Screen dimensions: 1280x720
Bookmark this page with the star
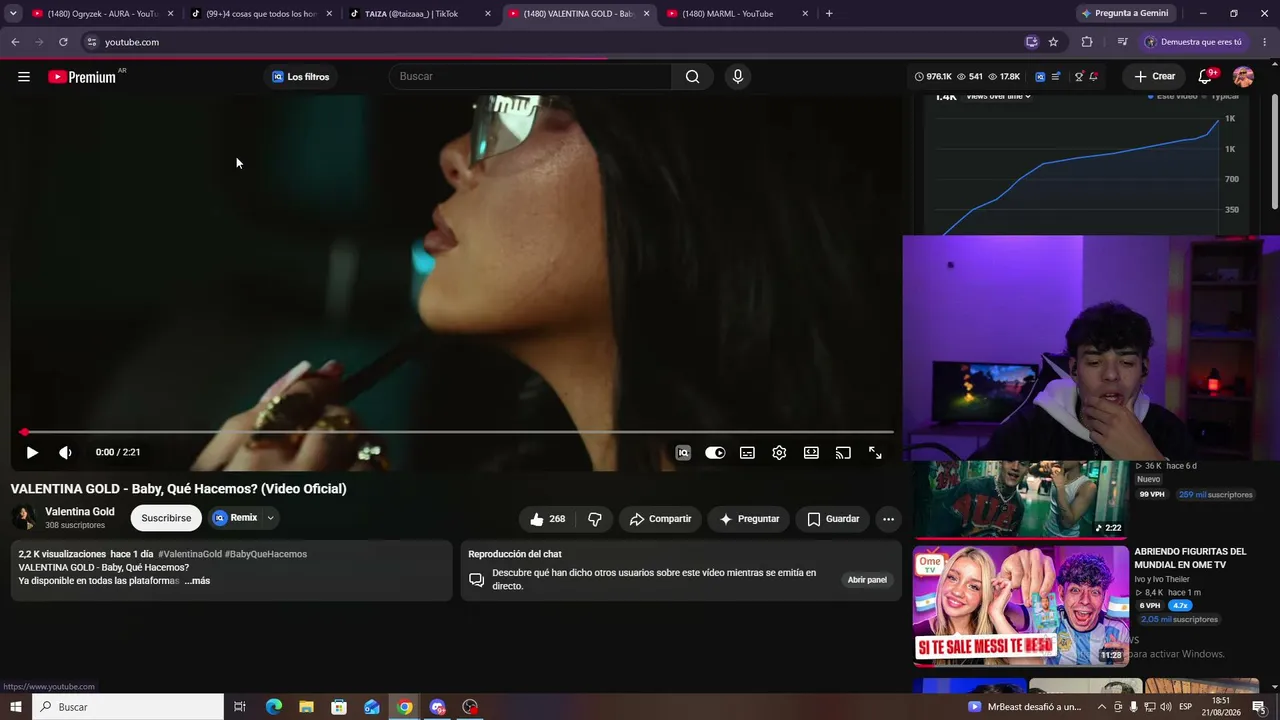click(1053, 42)
